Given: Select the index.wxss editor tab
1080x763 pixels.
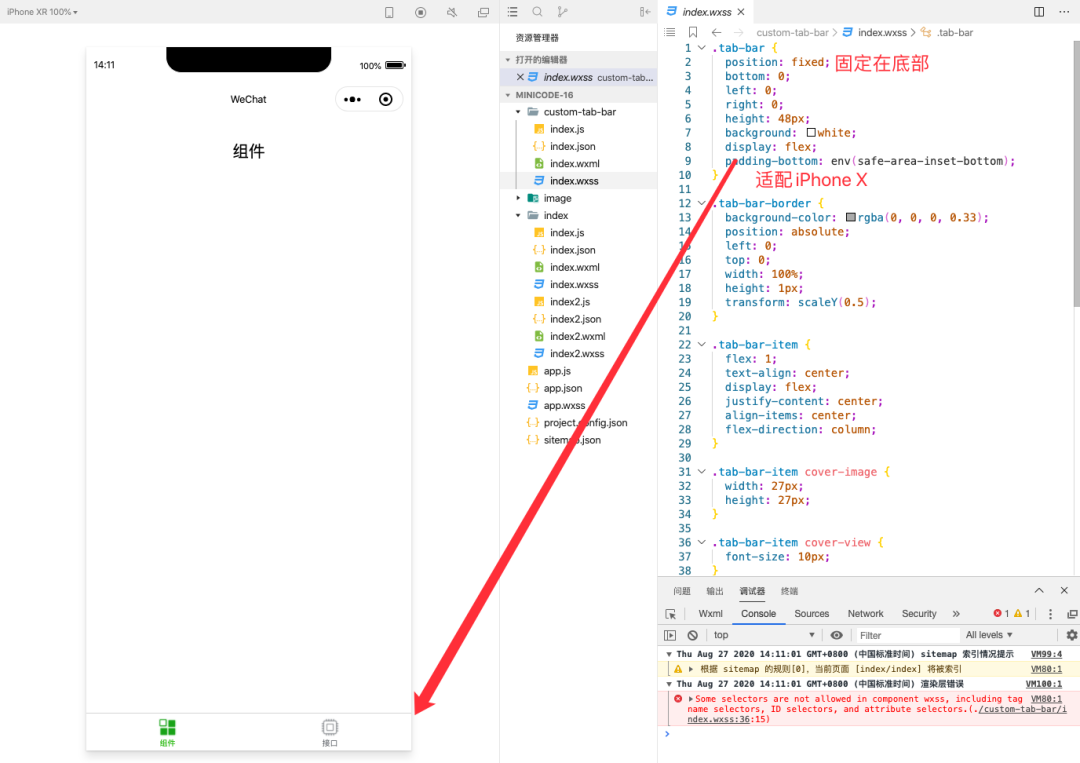Looking at the screenshot, I should tap(705, 12).
